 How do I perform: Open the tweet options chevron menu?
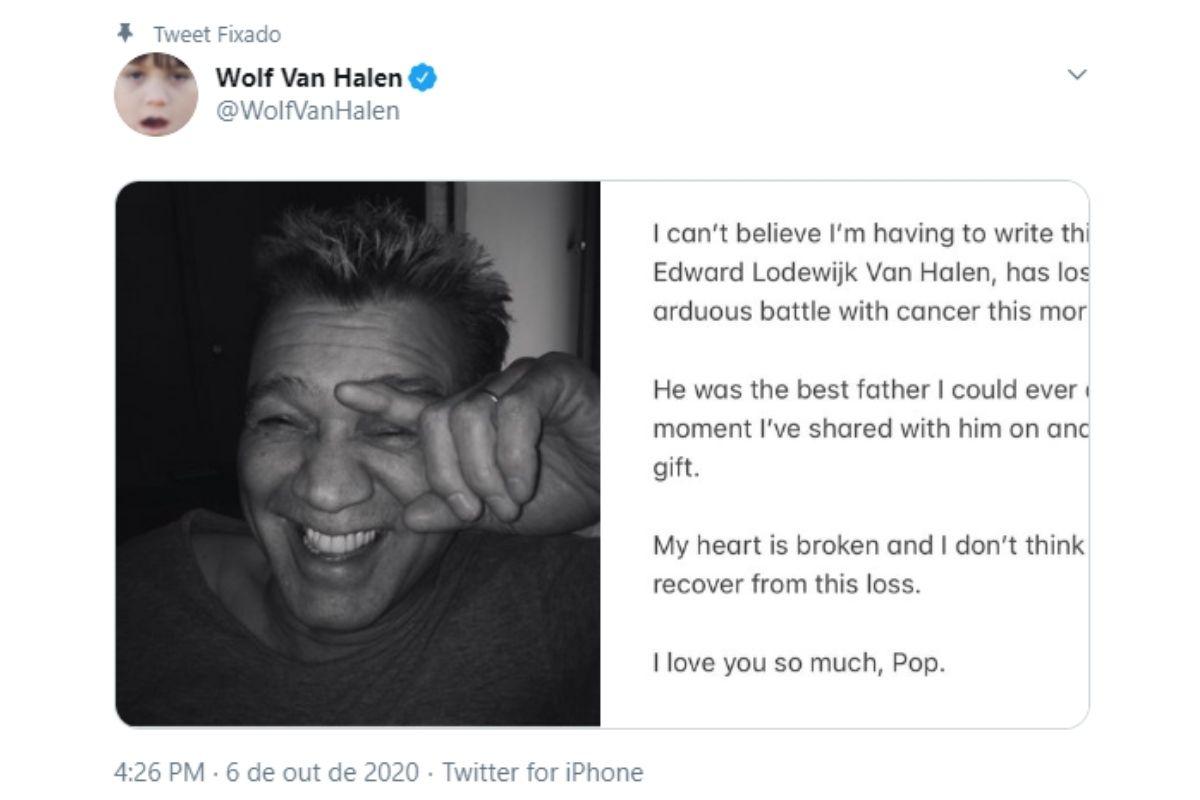1077,75
